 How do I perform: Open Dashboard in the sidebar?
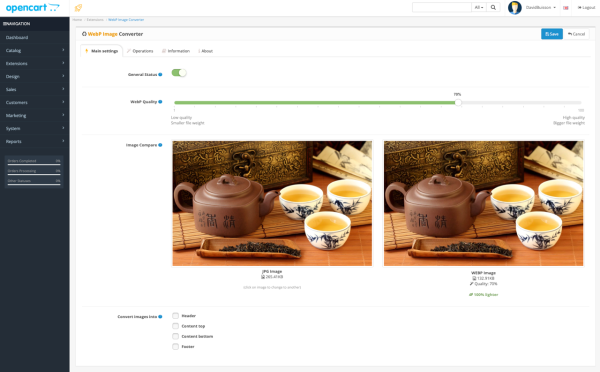click(x=34, y=38)
